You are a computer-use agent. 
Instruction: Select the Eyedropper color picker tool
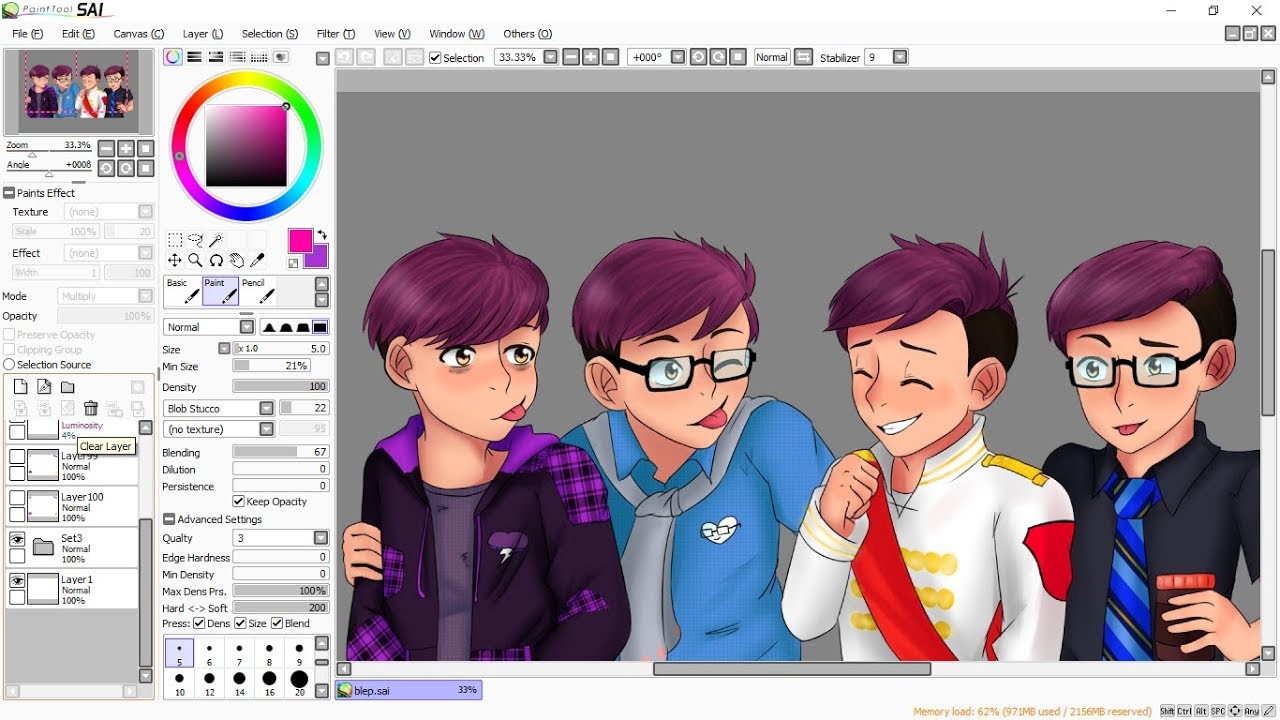257,260
